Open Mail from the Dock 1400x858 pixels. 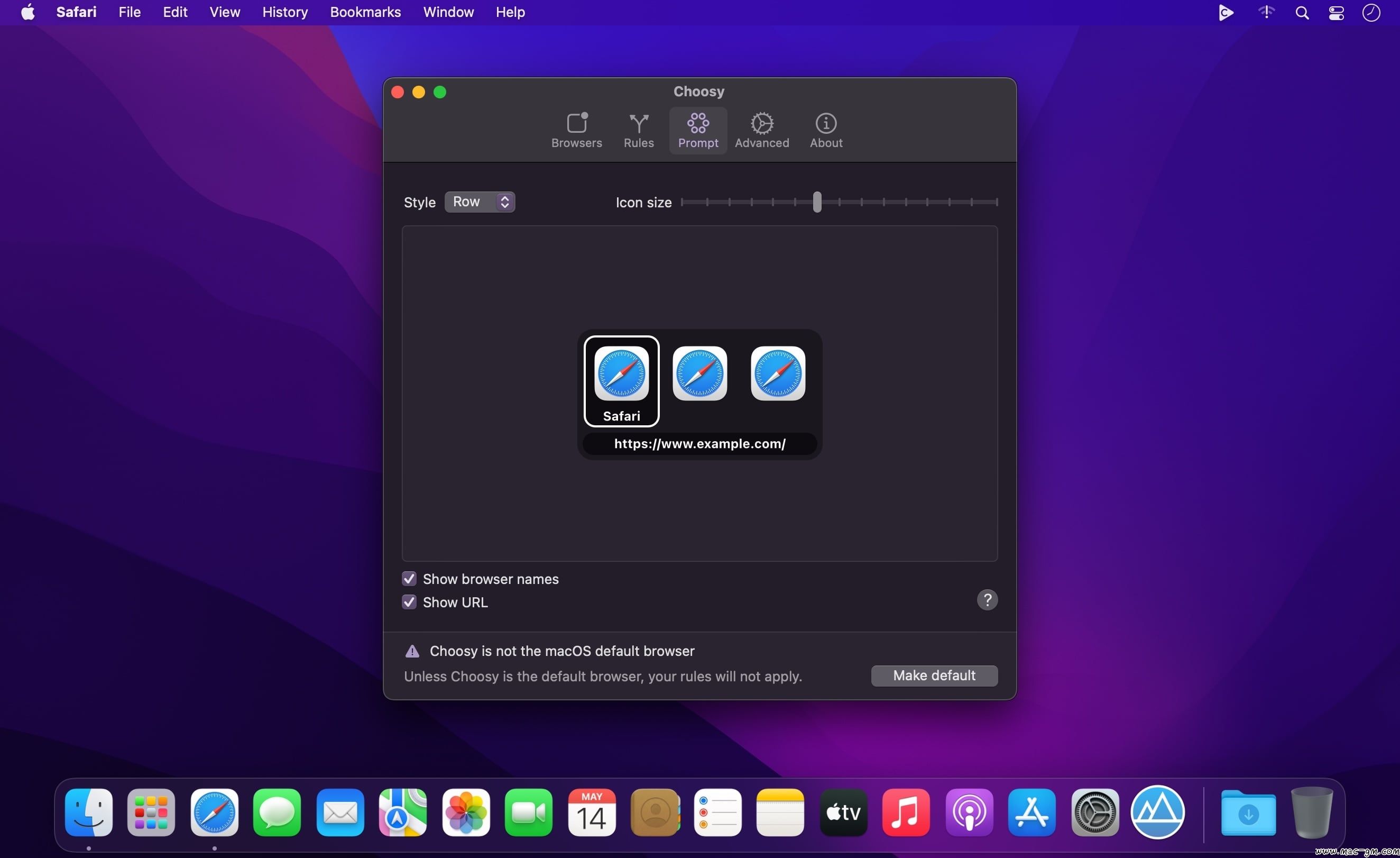click(x=340, y=812)
